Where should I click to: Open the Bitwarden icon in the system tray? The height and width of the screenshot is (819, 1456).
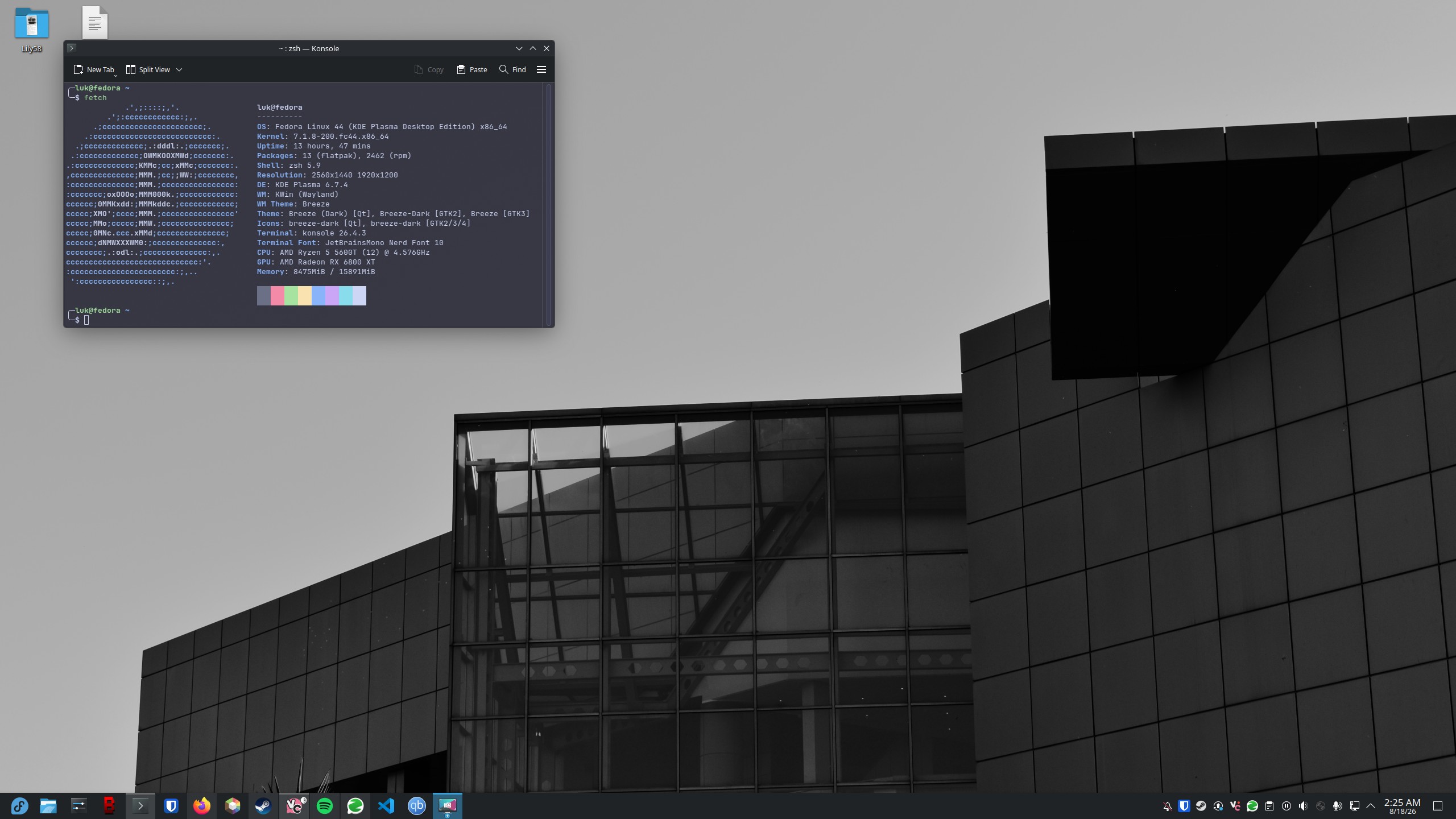1184,806
